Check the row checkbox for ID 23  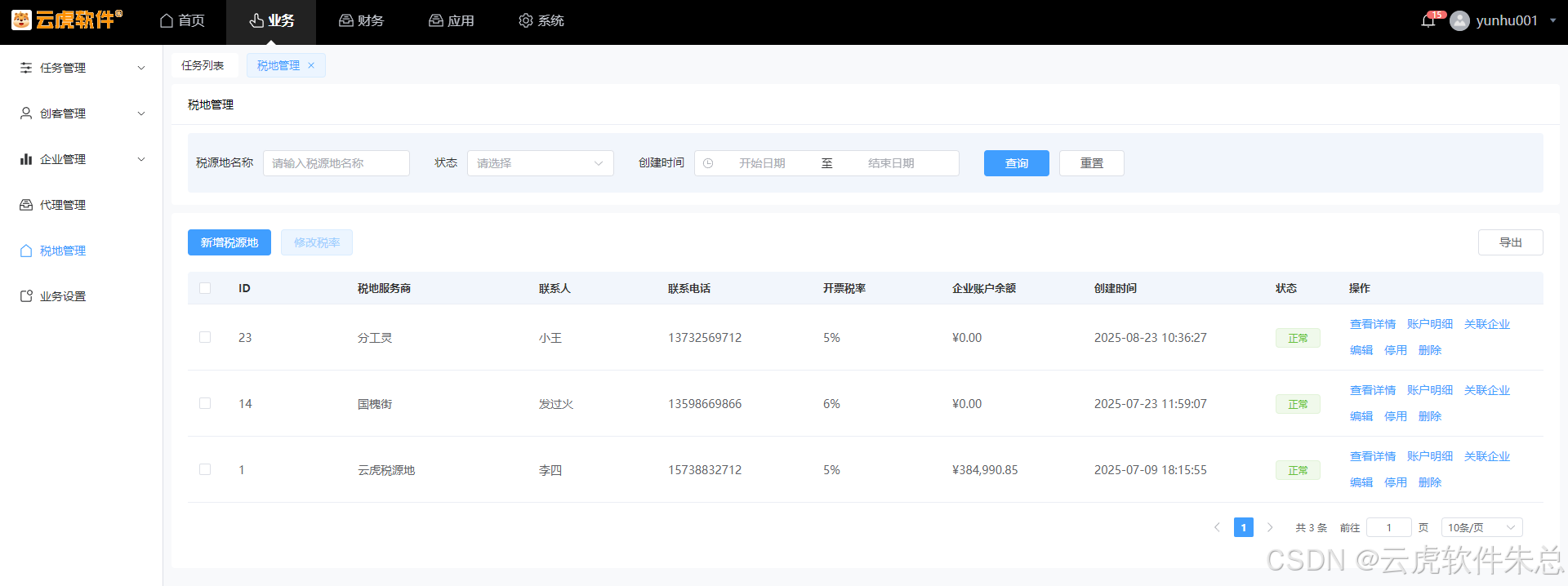coord(205,337)
